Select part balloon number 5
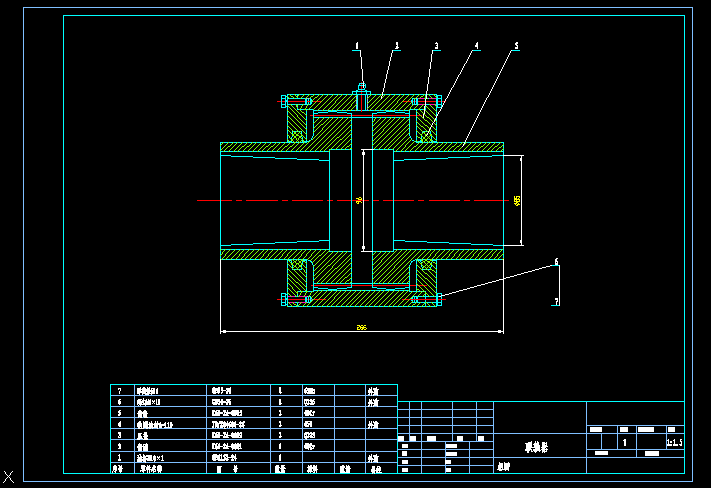The height and width of the screenshot is (488, 711). (x=517, y=46)
